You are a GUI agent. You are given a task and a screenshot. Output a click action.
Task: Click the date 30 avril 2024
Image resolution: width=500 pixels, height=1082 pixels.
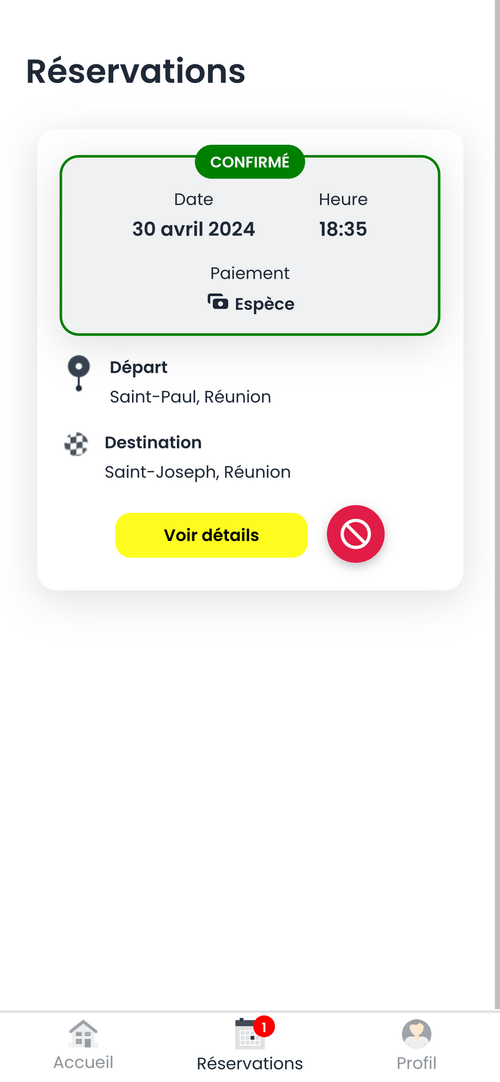(194, 229)
